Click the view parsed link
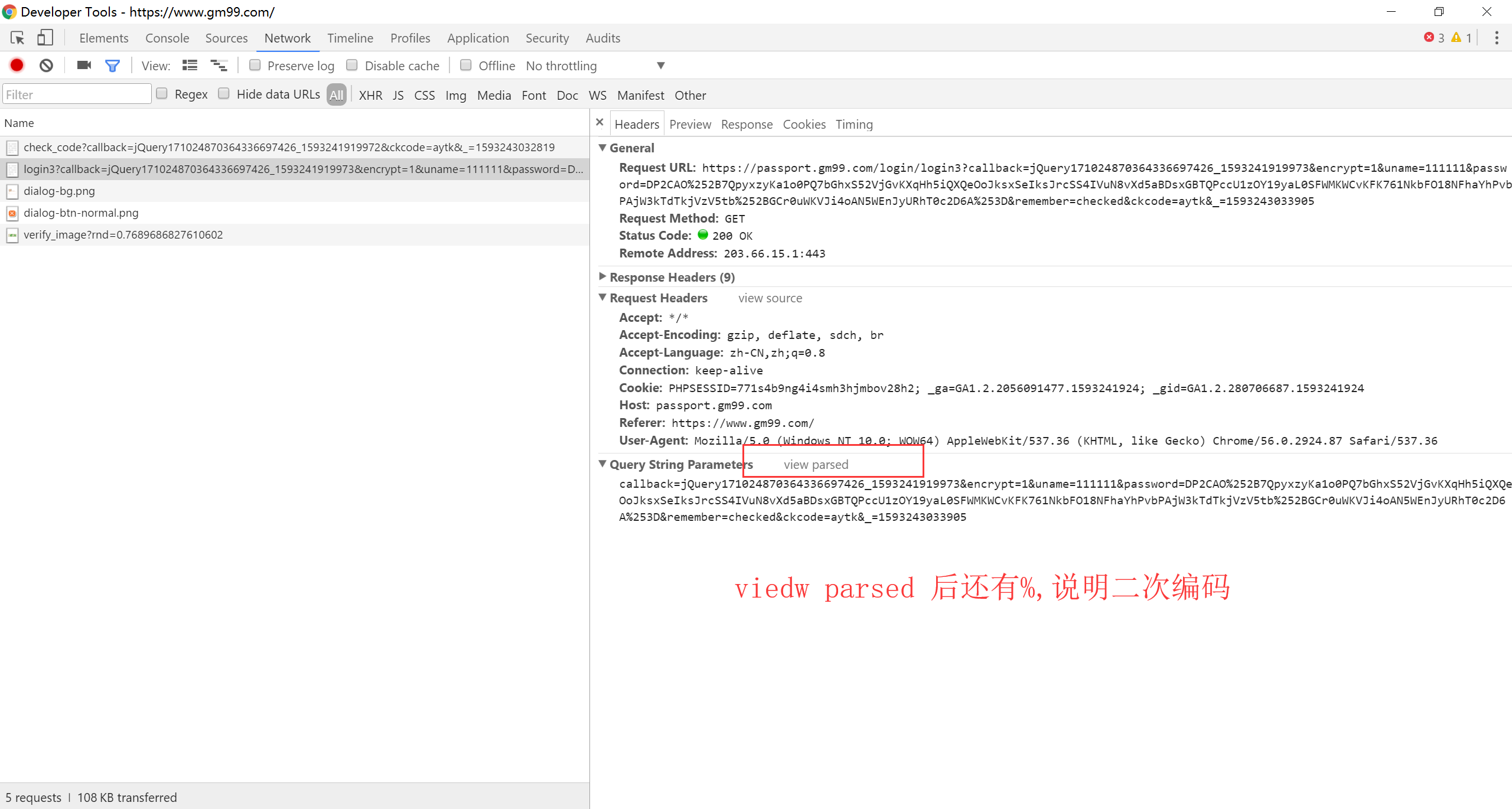Screen dimensions: 1512x809 816,465
